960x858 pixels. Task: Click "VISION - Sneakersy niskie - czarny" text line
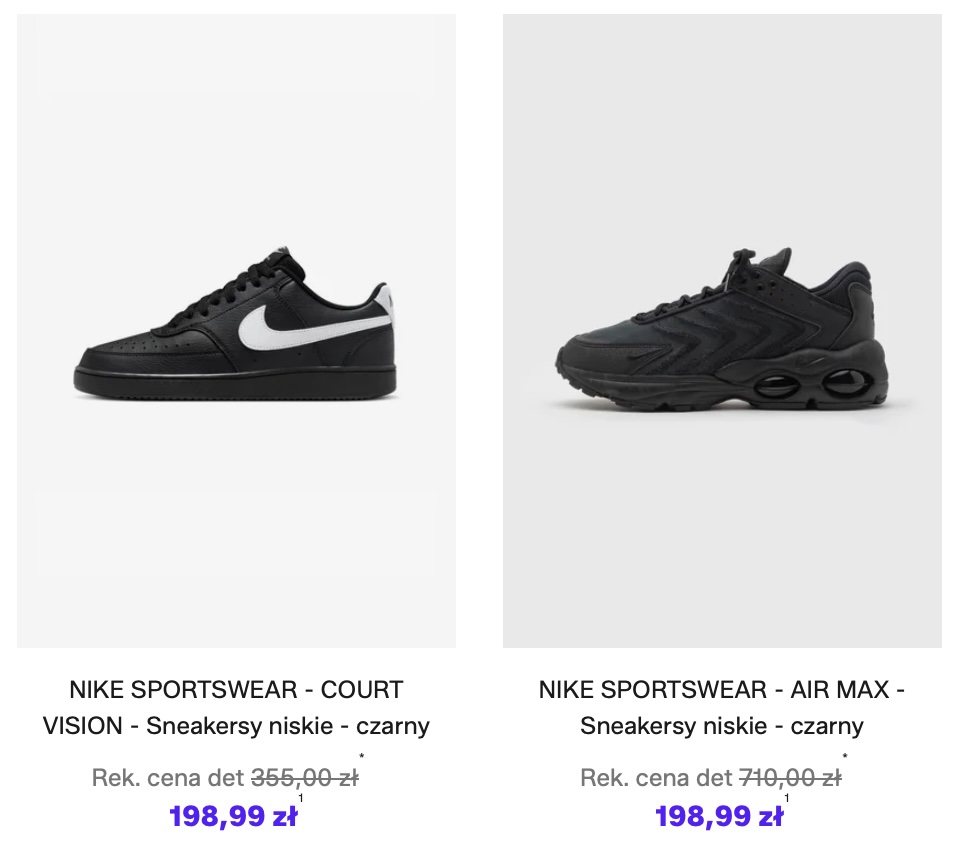(x=236, y=726)
